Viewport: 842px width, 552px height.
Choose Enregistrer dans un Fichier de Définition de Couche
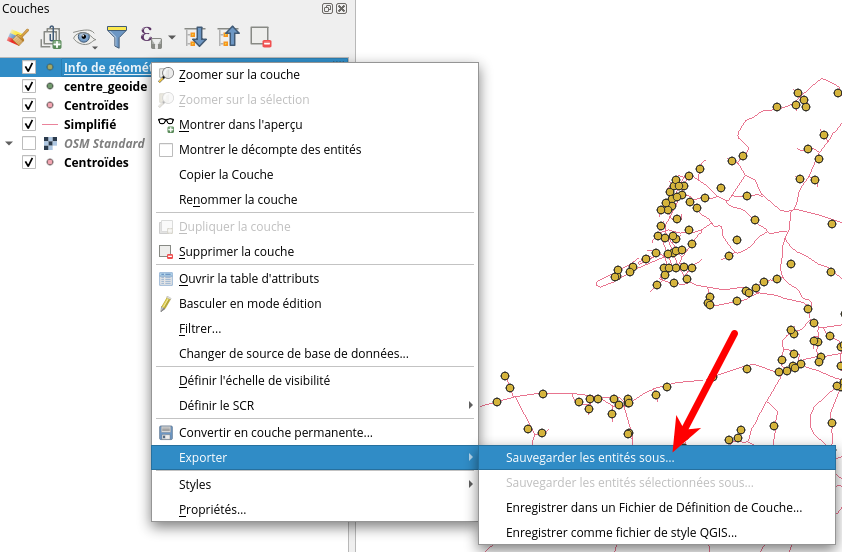point(657,507)
